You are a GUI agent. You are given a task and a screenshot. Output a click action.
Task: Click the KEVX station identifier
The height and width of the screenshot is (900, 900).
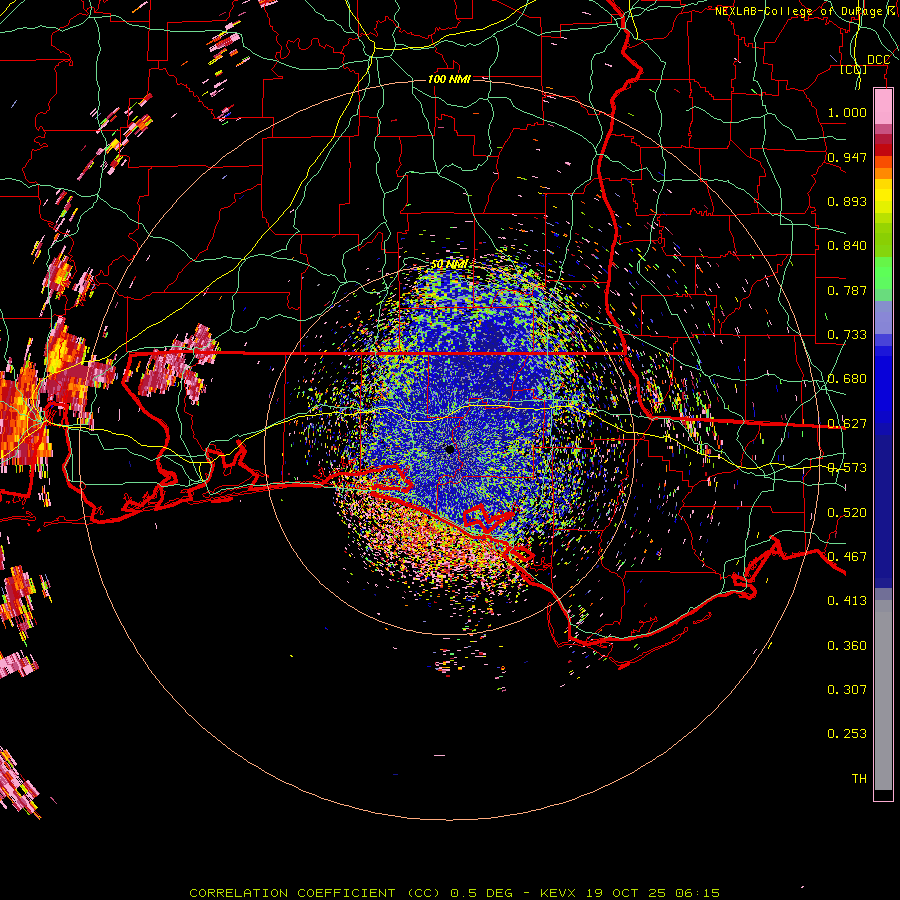tap(559, 893)
